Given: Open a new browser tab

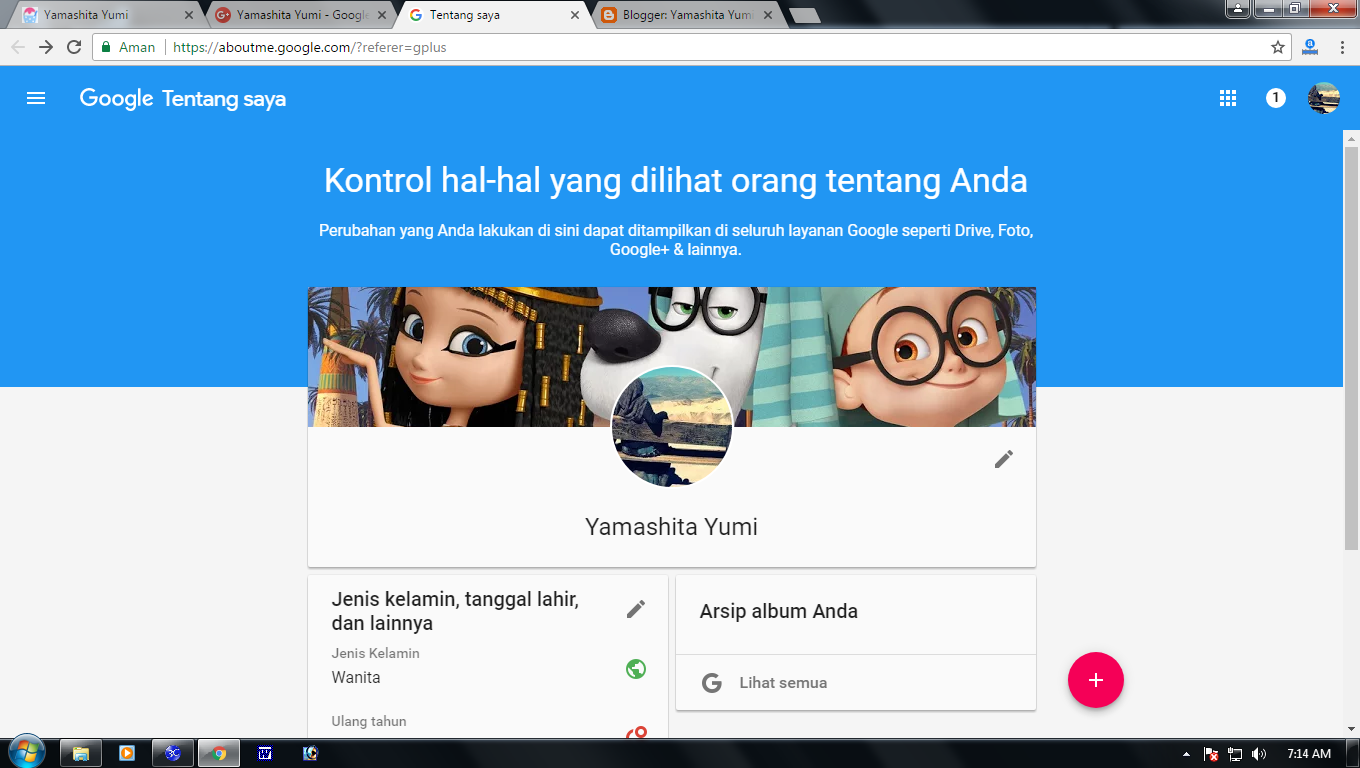Looking at the screenshot, I should [804, 15].
